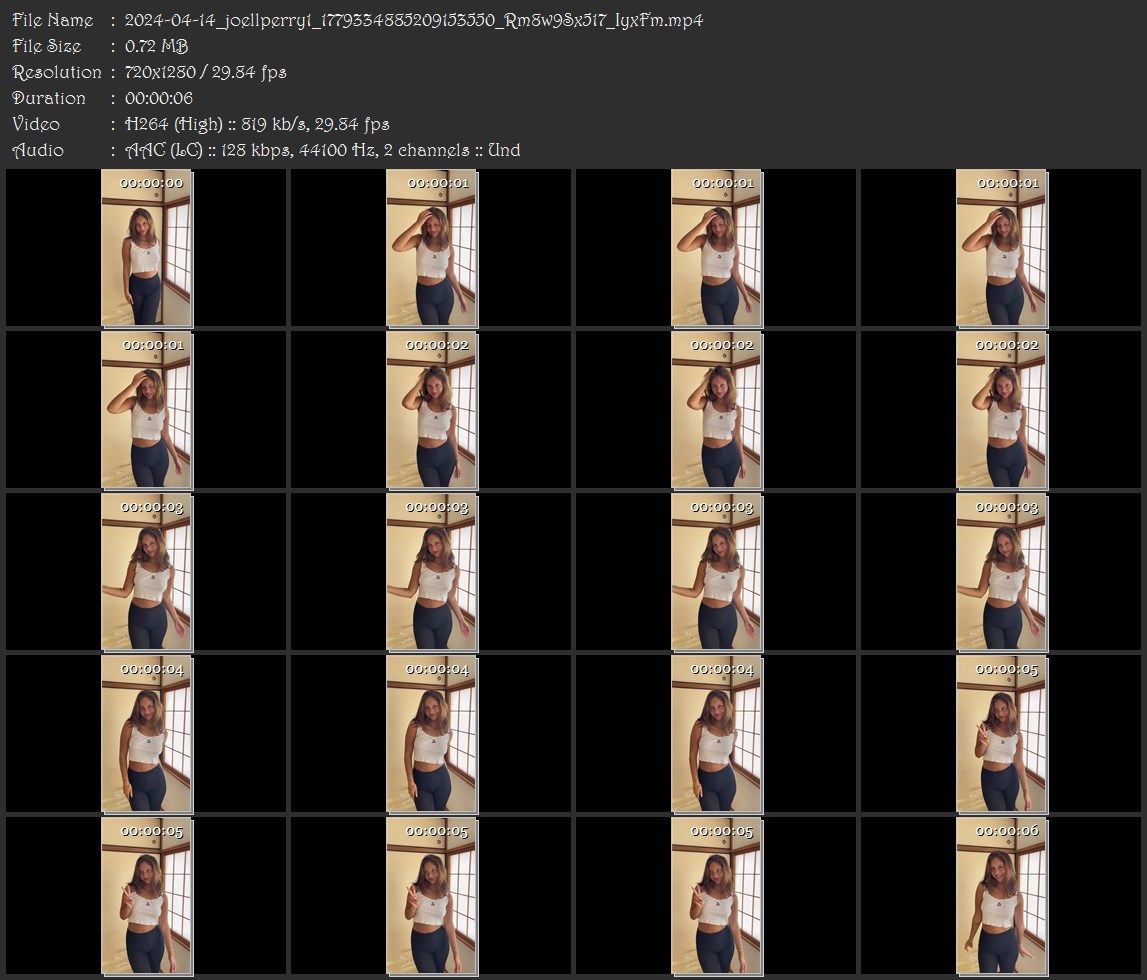Click the "File Name" label
The image size is (1147, 980).
coord(53,20)
